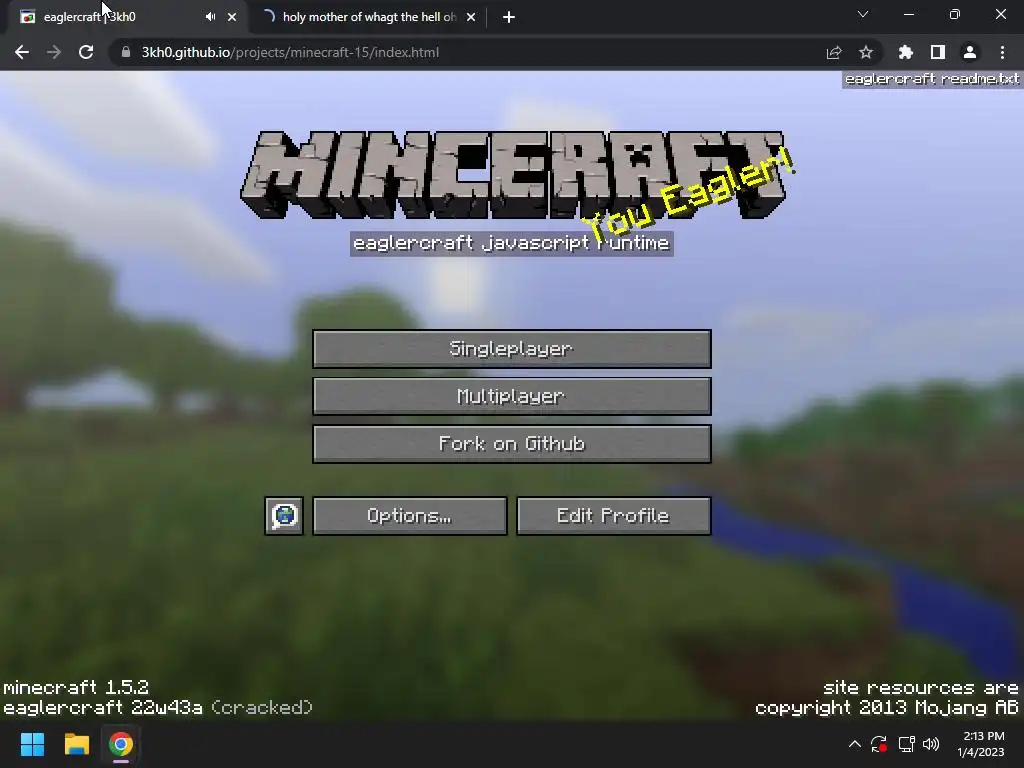The width and height of the screenshot is (1024, 768).
Task: Click the language globe icon button
Action: click(x=284, y=516)
